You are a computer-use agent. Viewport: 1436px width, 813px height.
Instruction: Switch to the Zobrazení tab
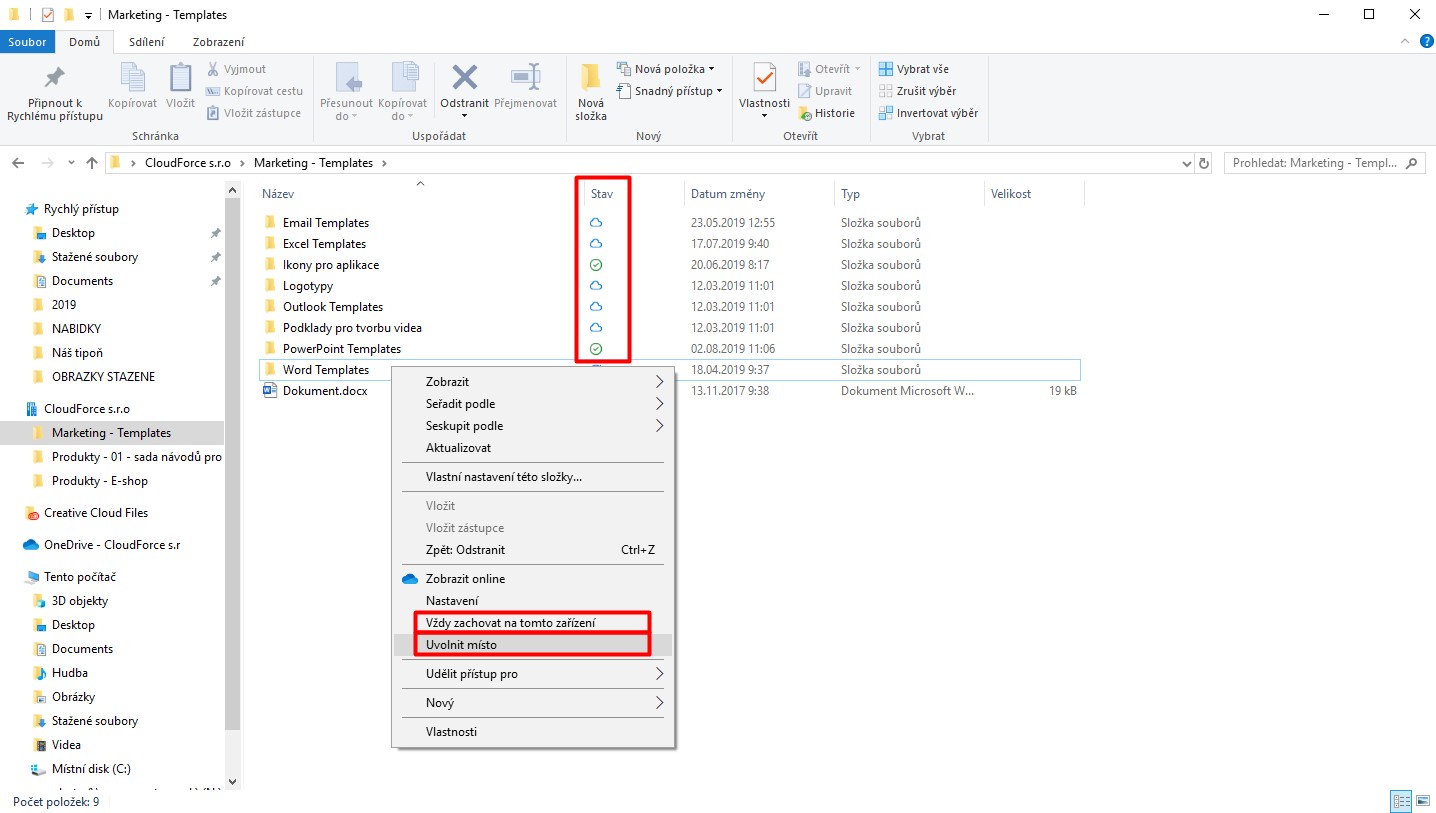tap(219, 42)
